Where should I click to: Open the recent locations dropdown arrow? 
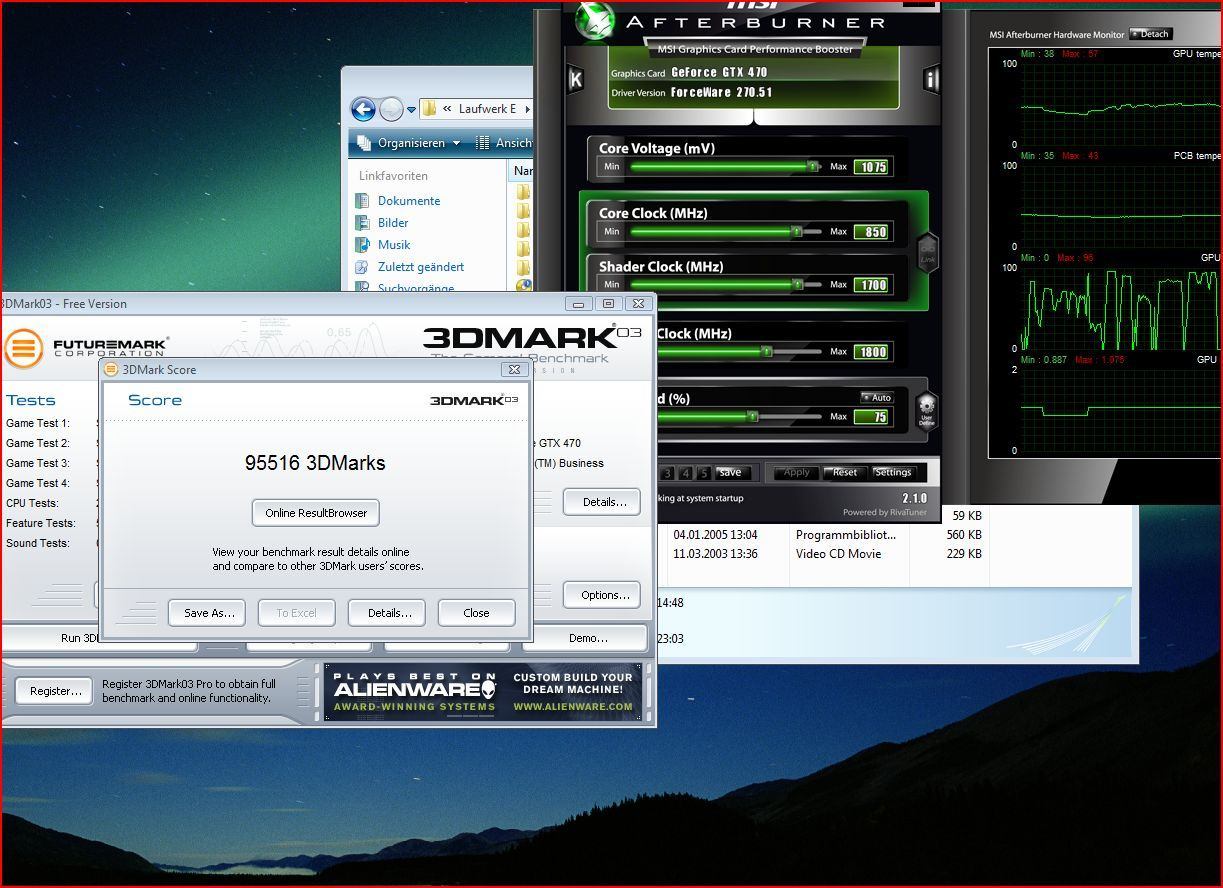pos(411,110)
